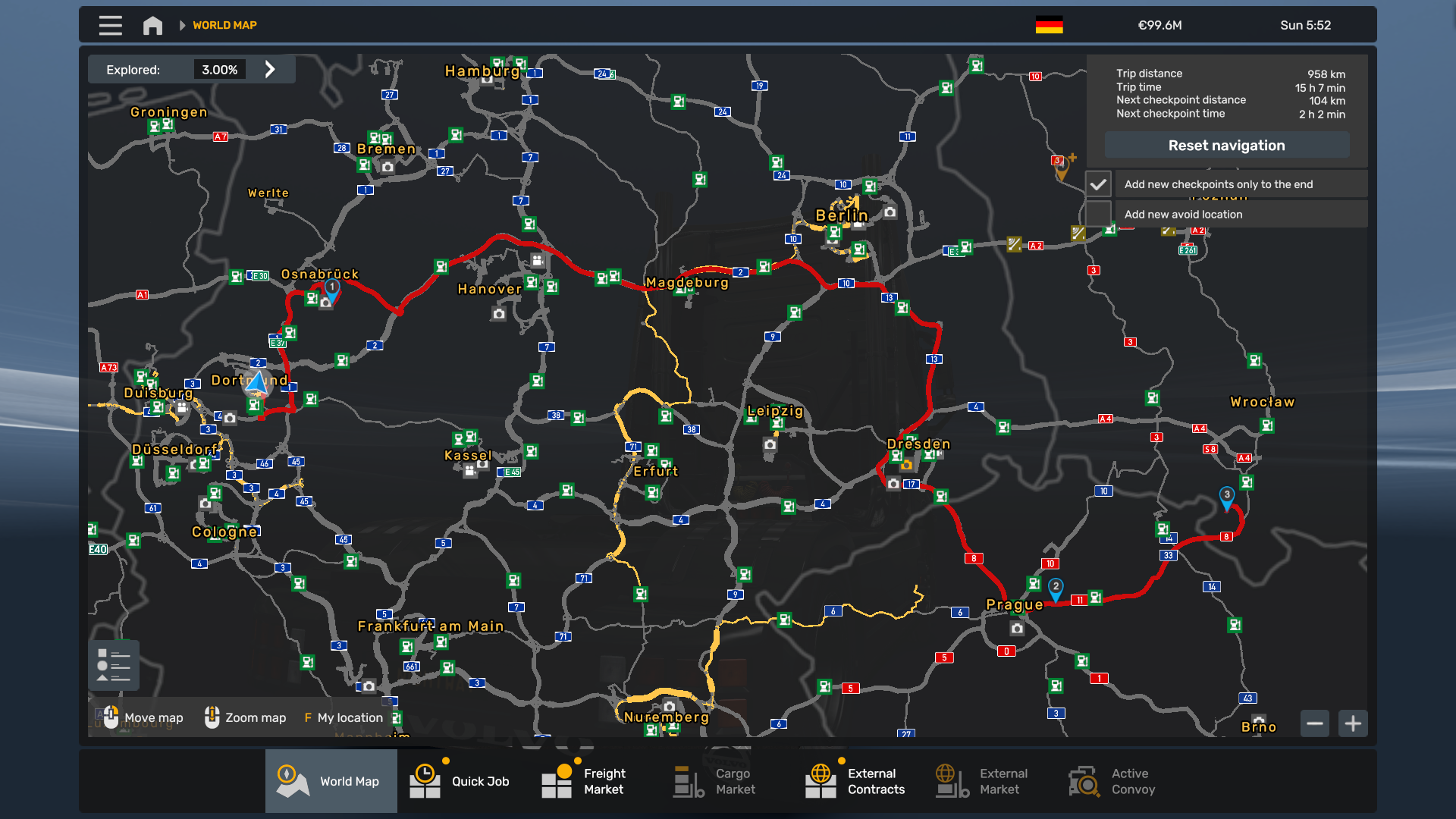Select checkpoint 1 marker near Osnabrück

pos(332,289)
